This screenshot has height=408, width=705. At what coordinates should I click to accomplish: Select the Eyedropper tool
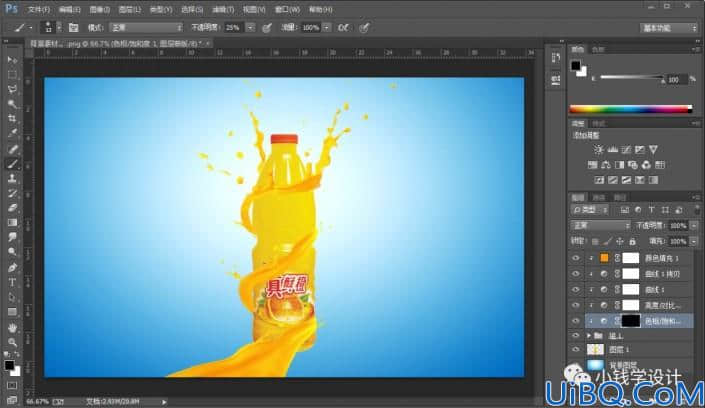click(x=12, y=134)
